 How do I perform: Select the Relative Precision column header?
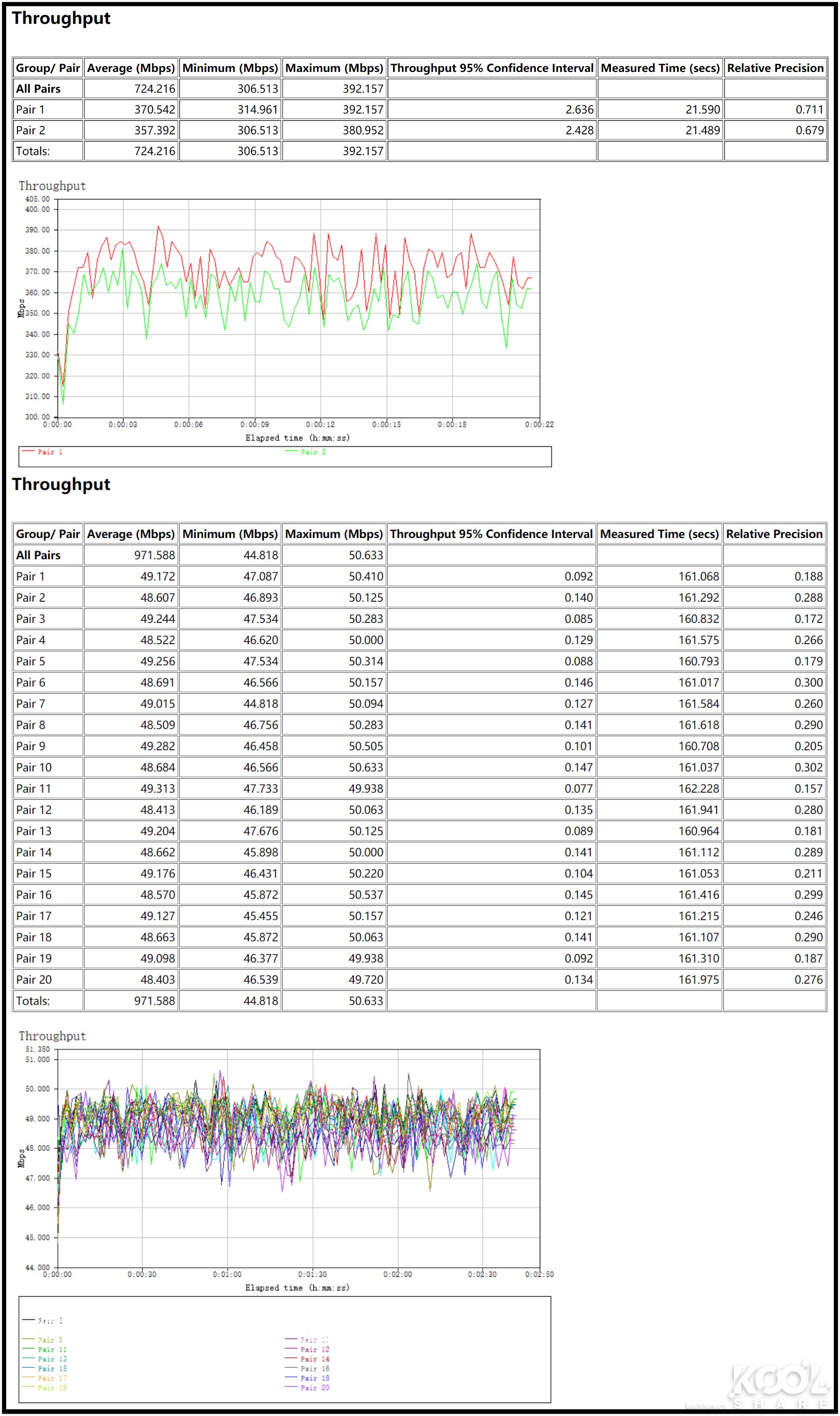tap(776, 68)
